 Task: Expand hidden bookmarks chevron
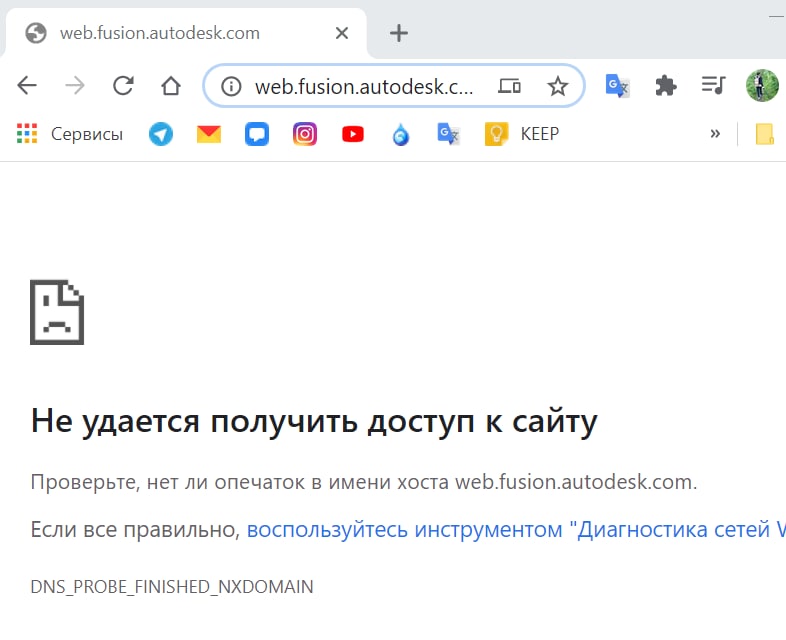715,133
